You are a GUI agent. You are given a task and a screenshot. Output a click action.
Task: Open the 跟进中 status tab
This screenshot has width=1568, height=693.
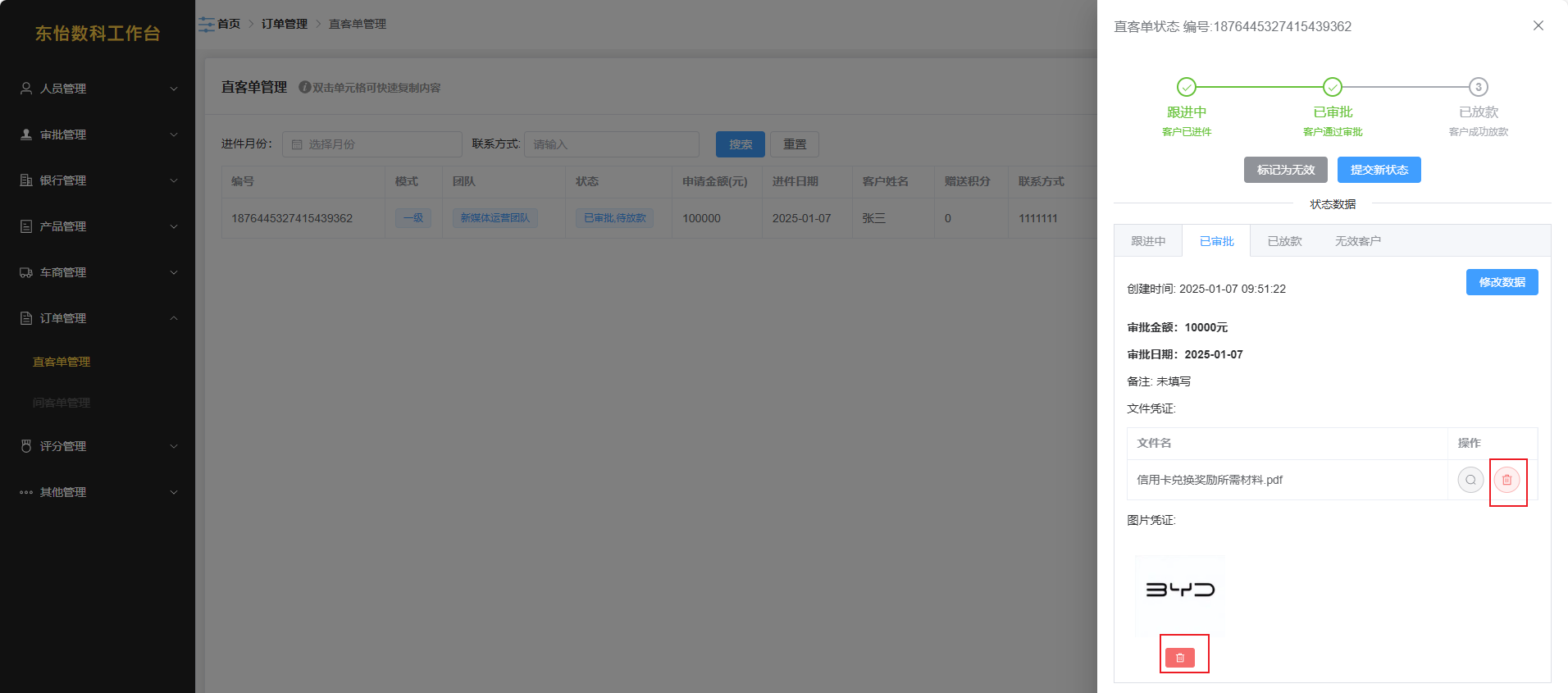click(1148, 241)
